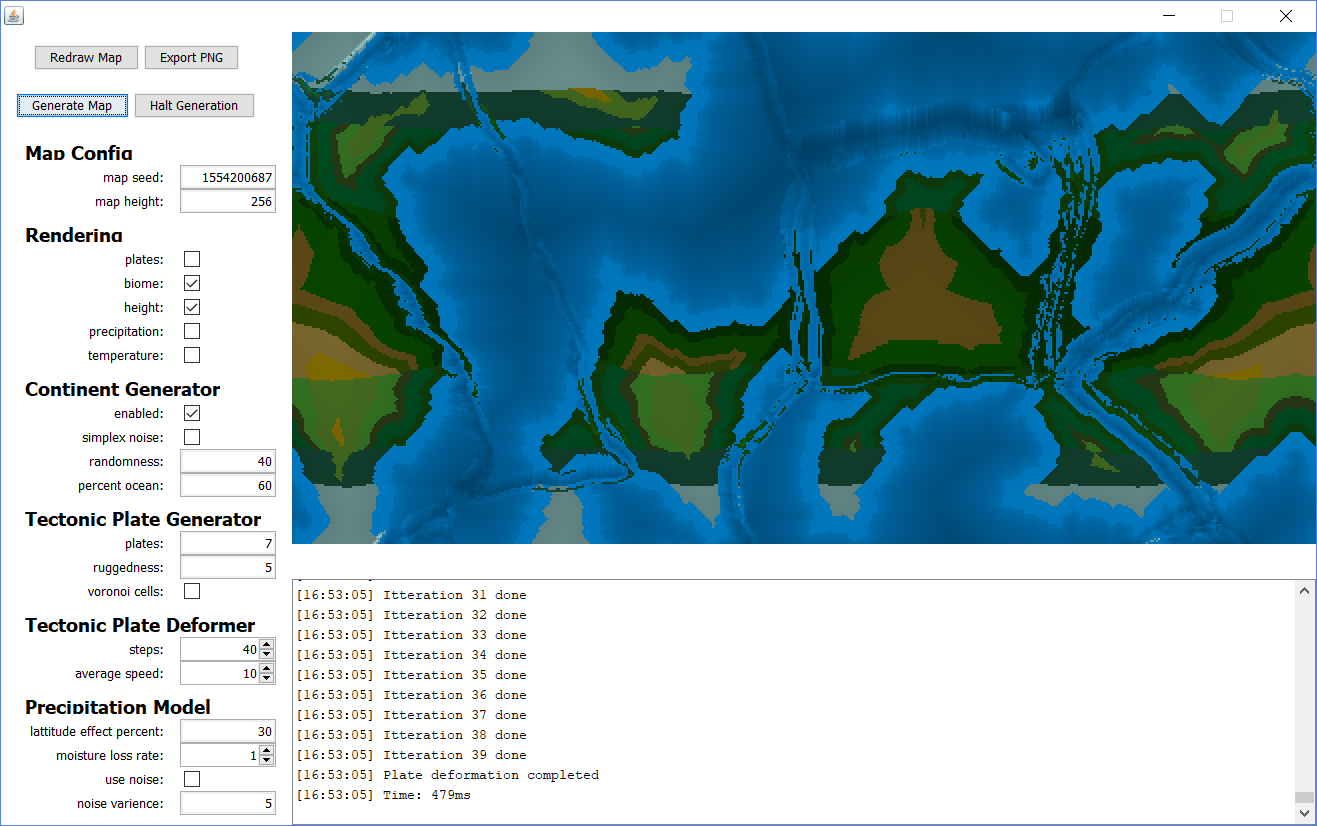This screenshot has height=826, width=1317.
Task: Edit the map height field
Action: (228, 201)
